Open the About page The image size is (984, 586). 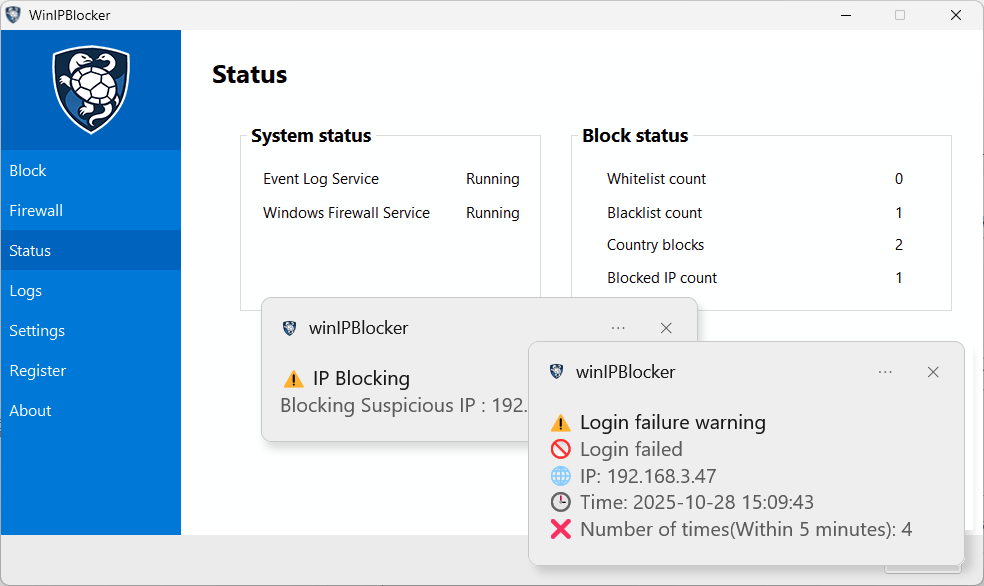(x=30, y=410)
